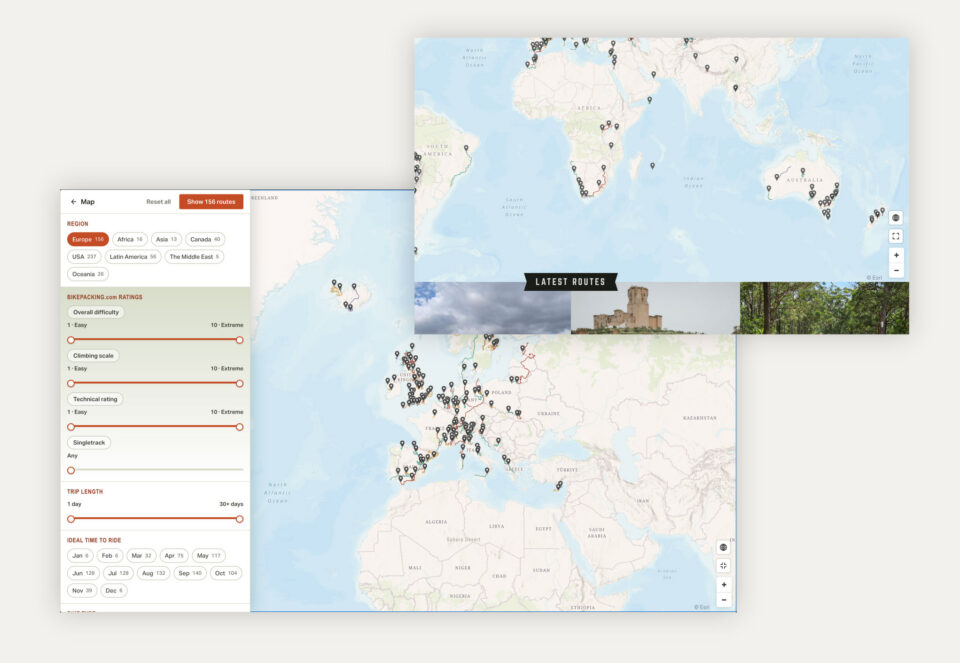Open the cloudy sky latest route thumbnail
960x663 pixels.
[x=492, y=308]
